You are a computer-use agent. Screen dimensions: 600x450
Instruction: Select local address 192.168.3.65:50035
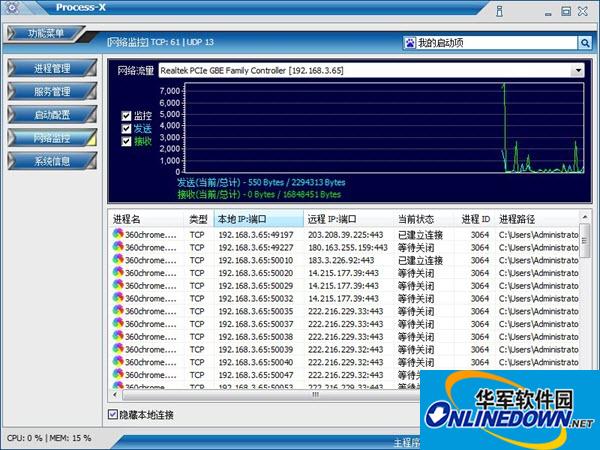tap(256, 311)
